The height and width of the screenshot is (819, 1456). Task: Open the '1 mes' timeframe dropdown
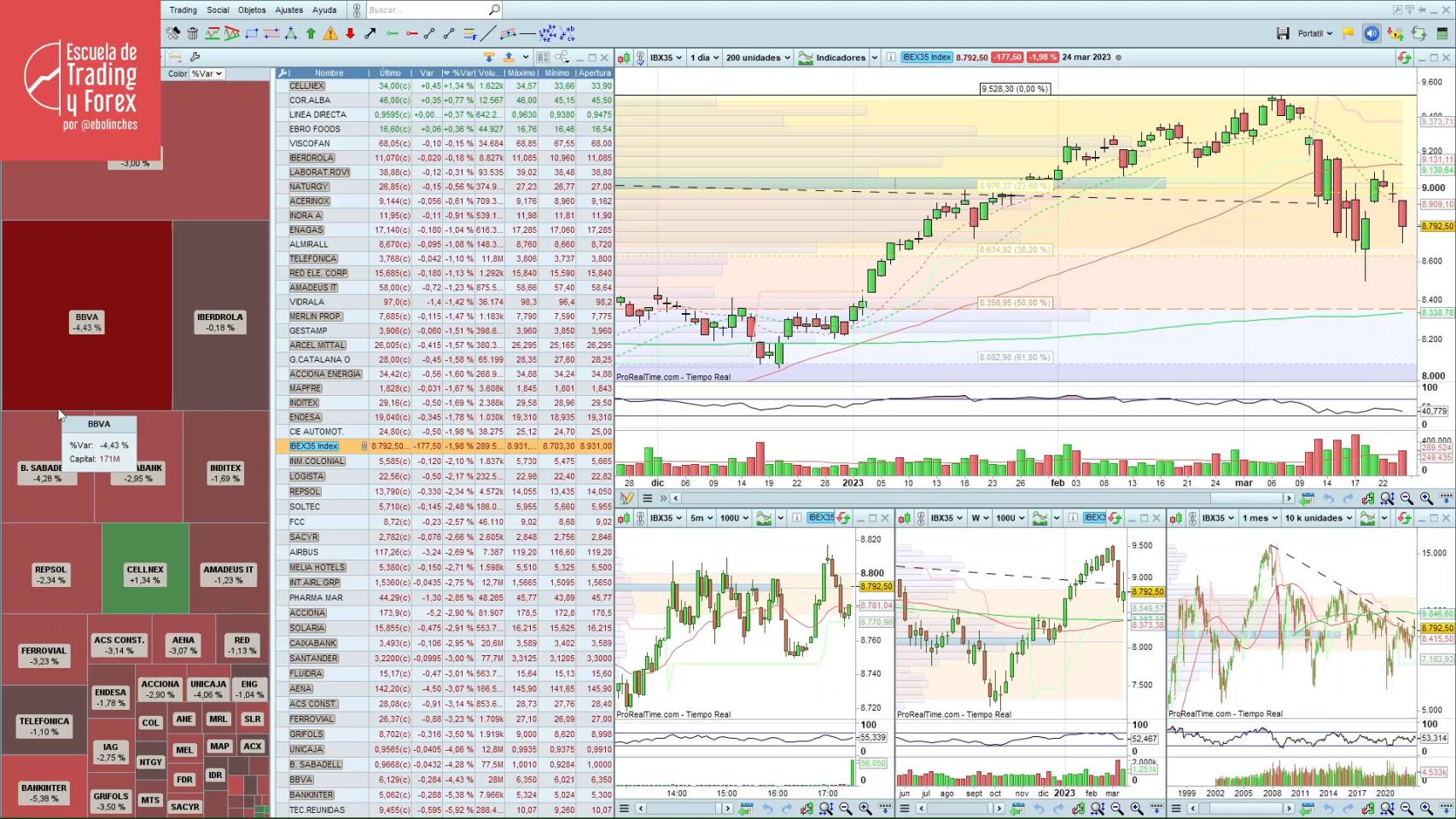click(x=1258, y=518)
